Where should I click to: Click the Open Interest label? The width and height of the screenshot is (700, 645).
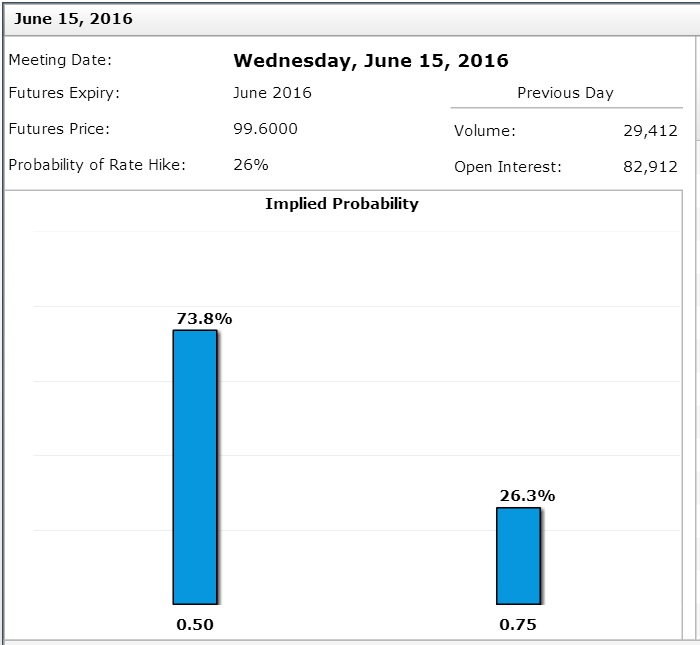click(x=507, y=167)
